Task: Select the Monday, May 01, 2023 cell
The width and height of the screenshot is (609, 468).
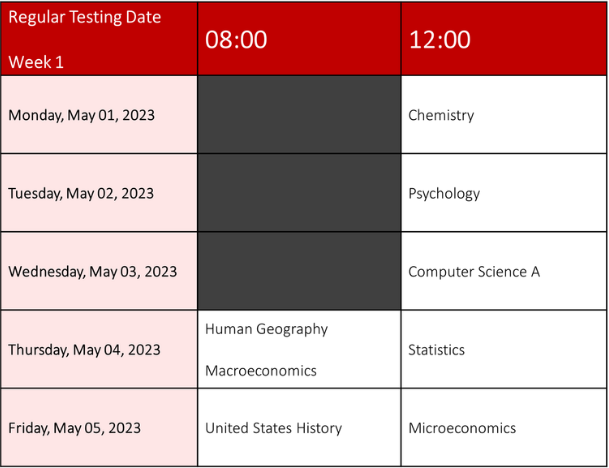Action: point(81,115)
